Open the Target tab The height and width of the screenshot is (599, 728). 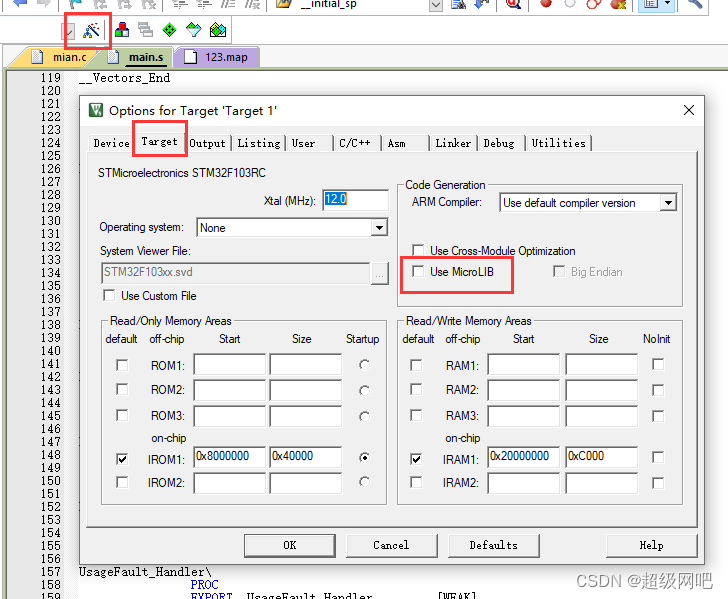click(159, 141)
